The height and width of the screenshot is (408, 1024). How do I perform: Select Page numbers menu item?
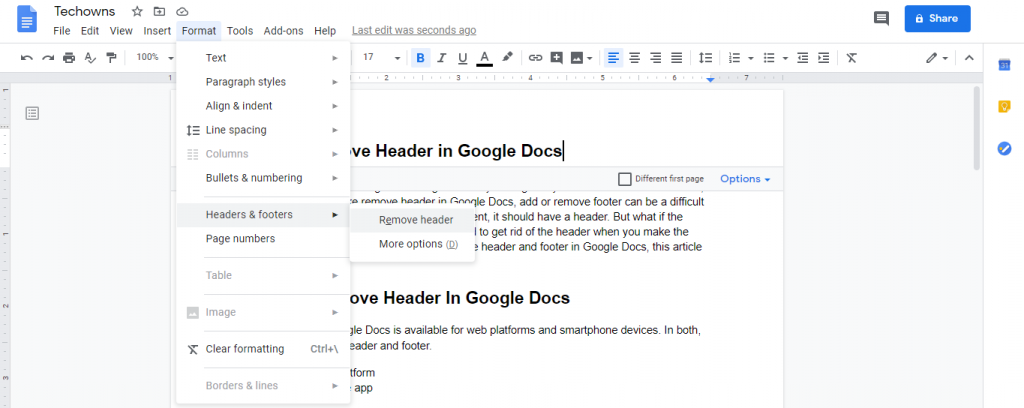[x=263, y=239]
